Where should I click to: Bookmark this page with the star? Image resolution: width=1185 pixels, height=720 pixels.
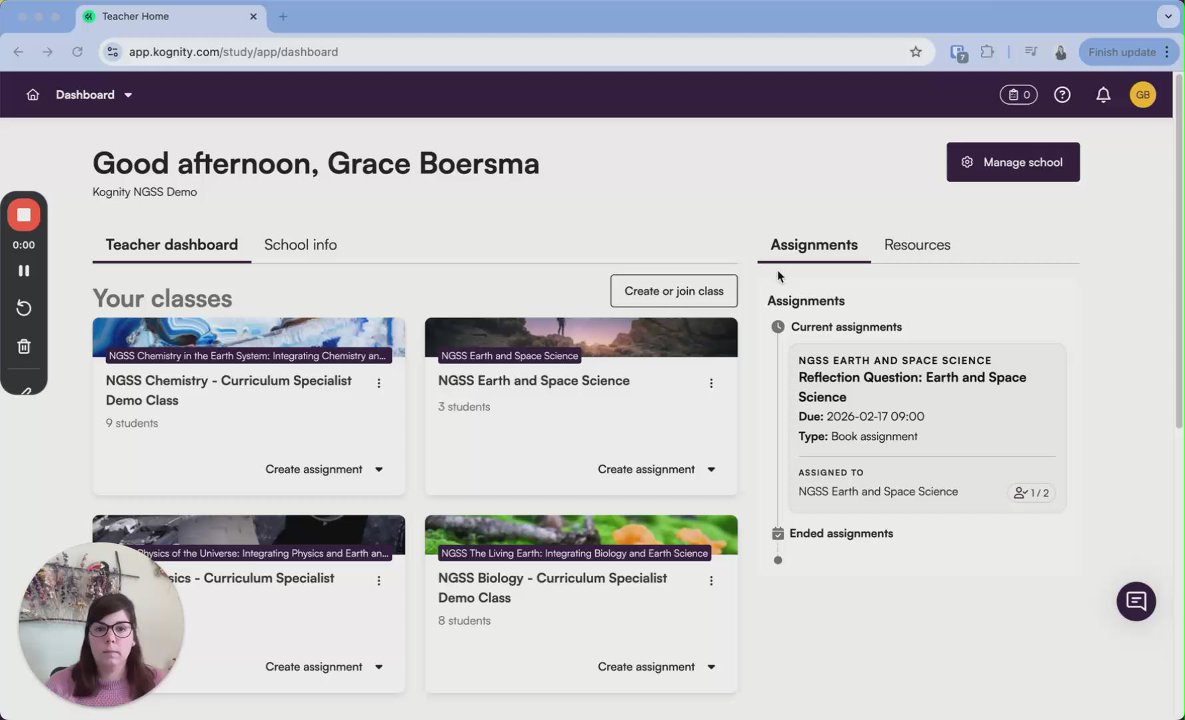pos(915,51)
